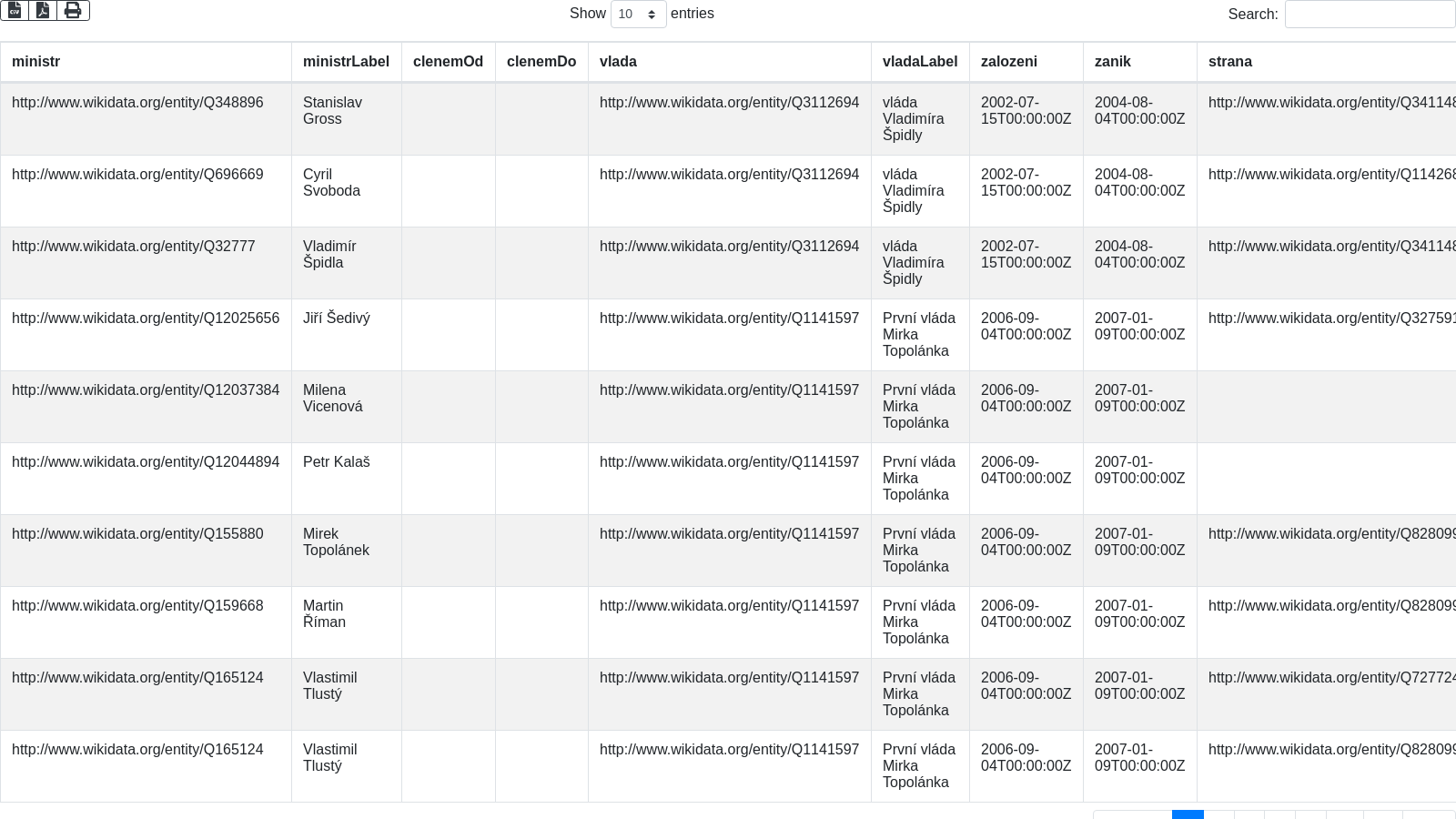Export the table as CSV
This screenshot has width=1456, height=819.
pos(15,11)
